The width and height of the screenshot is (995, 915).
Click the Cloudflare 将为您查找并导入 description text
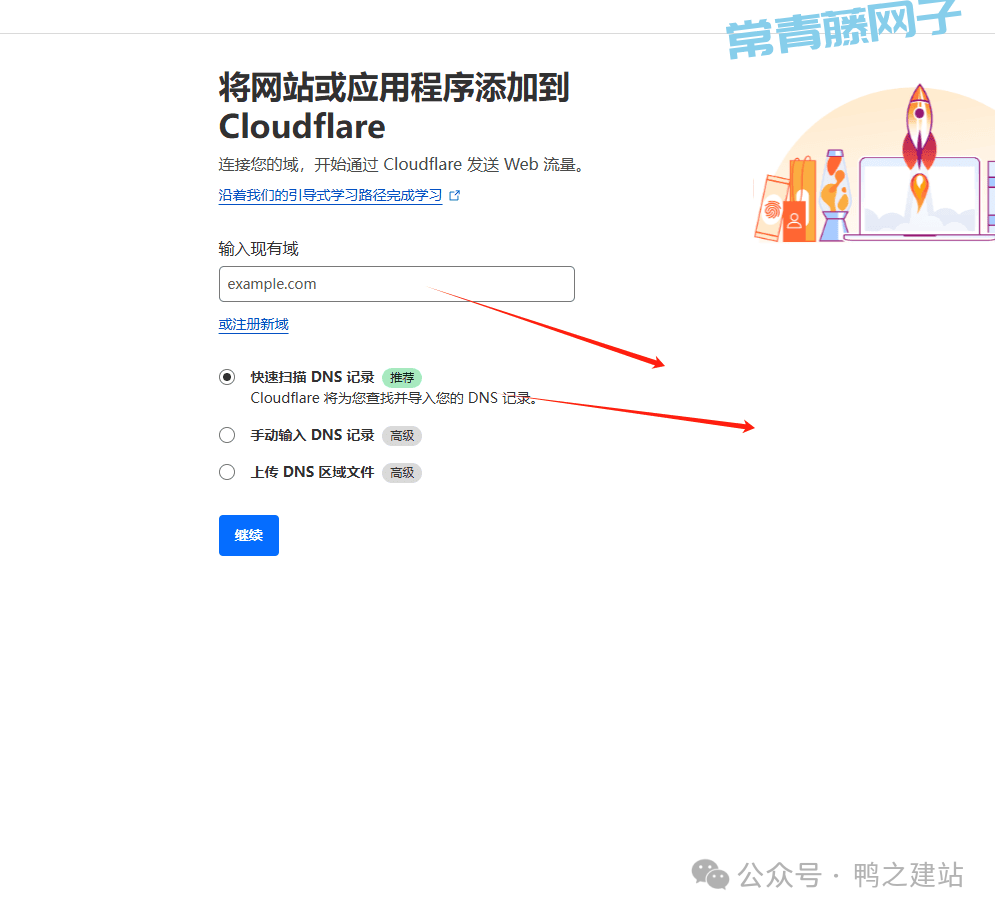(x=393, y=398)
